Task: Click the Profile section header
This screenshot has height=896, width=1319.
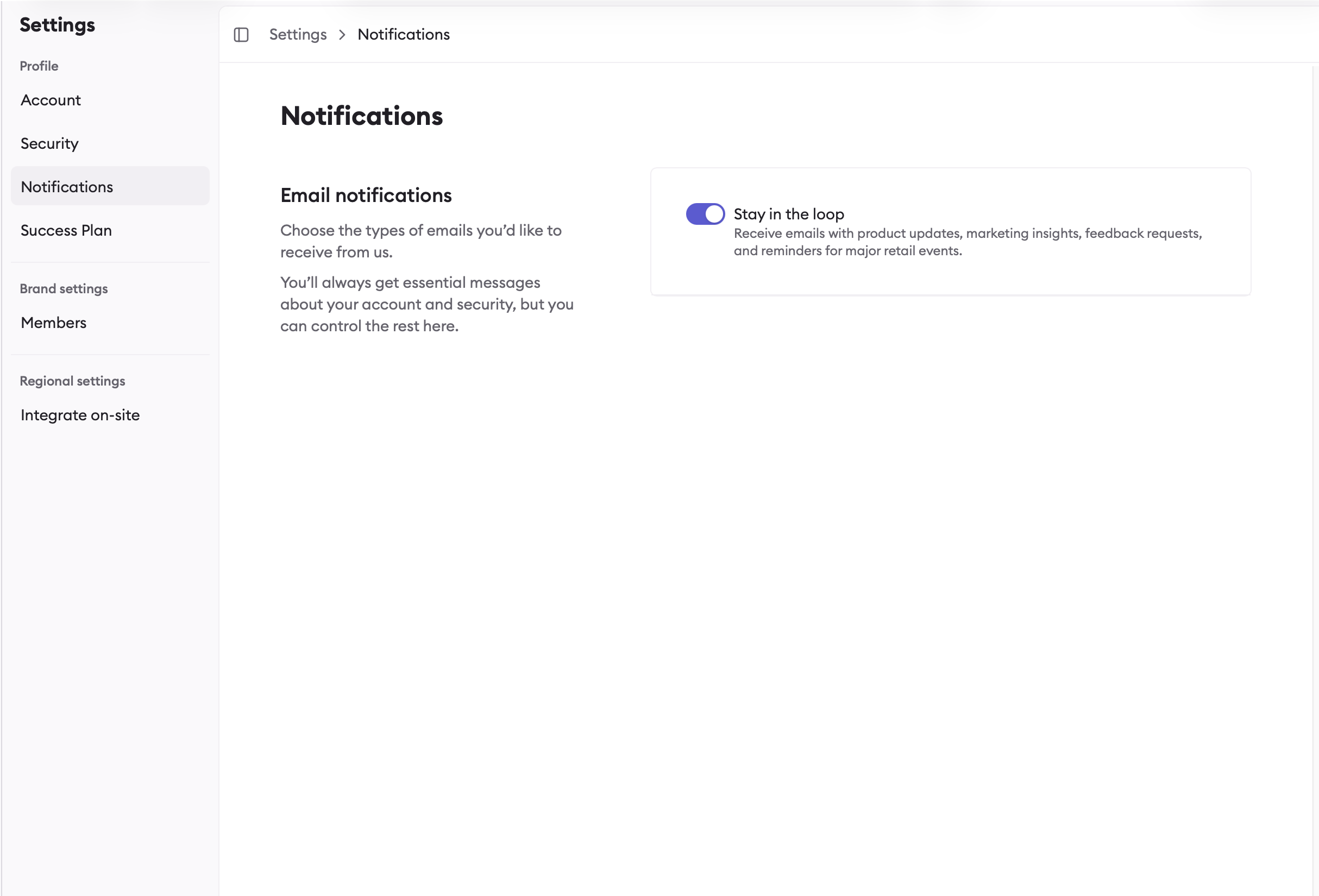Action: (39, 66)
